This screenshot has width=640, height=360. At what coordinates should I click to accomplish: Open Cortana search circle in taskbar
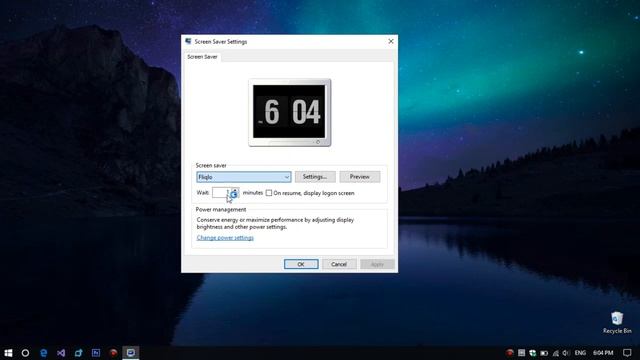click(25, 353)
